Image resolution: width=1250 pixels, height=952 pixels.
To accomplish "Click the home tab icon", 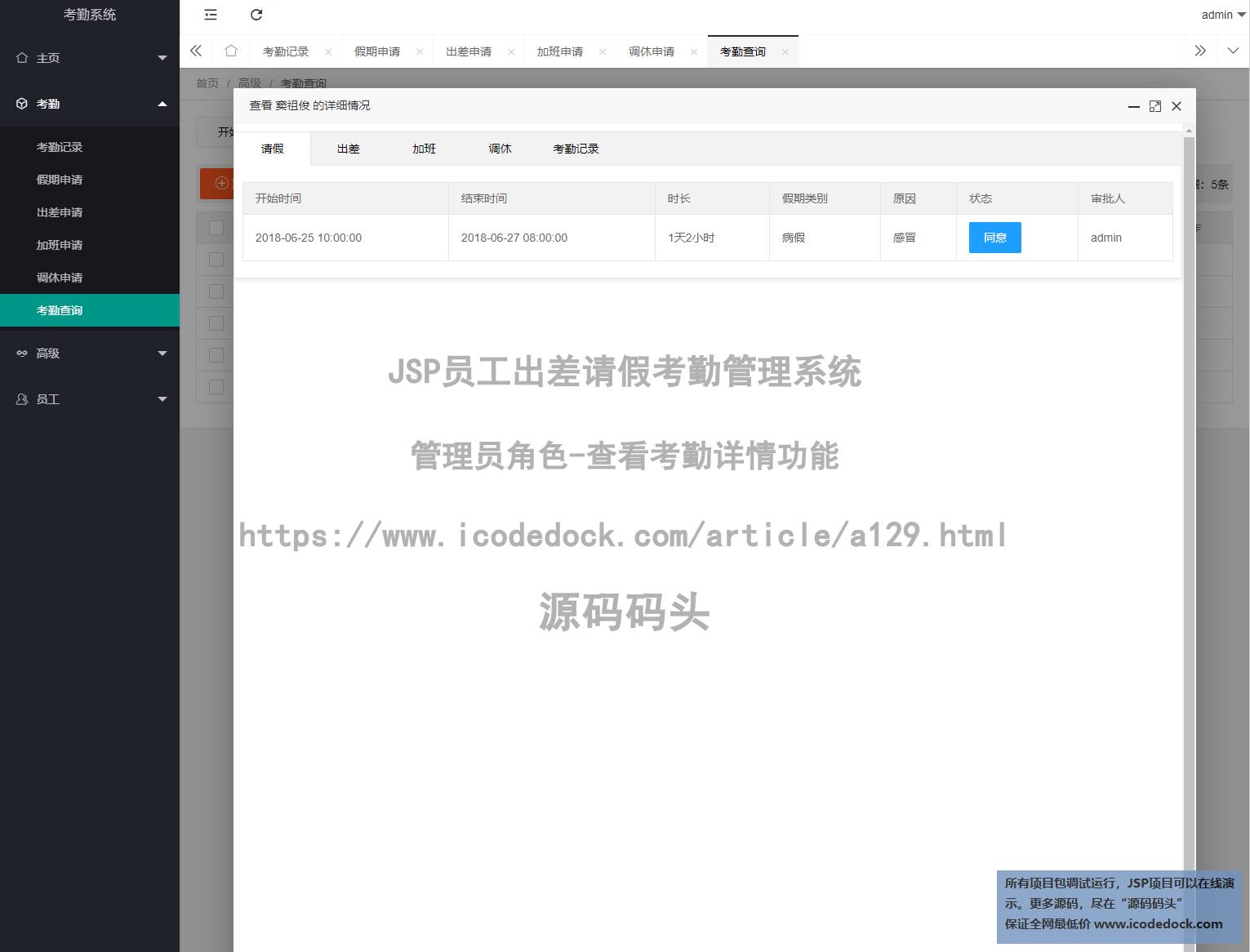I will coord(231,51).
